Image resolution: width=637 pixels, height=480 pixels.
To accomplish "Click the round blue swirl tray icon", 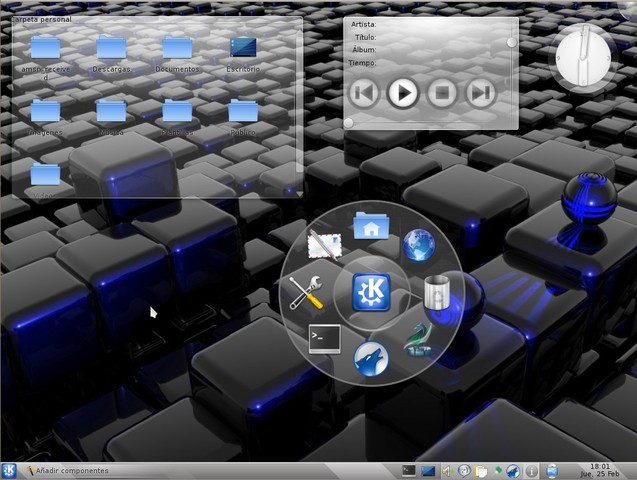I will [x=464, y=471].
